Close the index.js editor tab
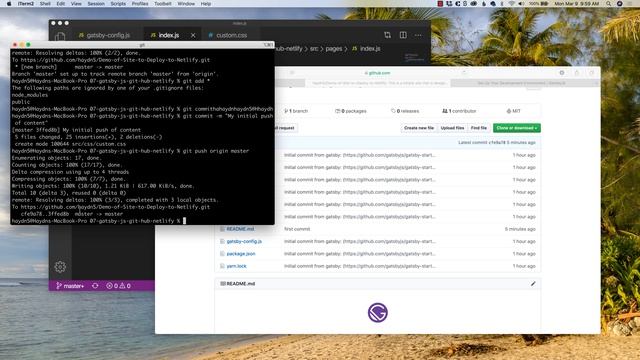 193,36
